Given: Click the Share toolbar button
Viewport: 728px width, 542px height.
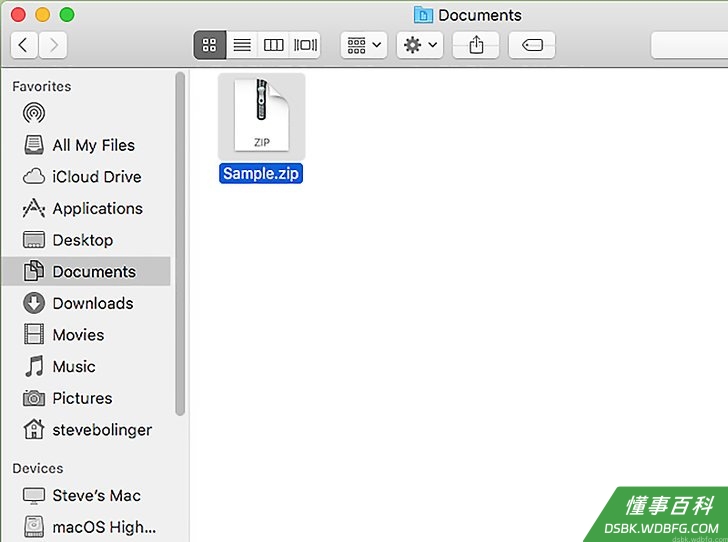Looking at the screenshot, I should (x=476, y=45).
